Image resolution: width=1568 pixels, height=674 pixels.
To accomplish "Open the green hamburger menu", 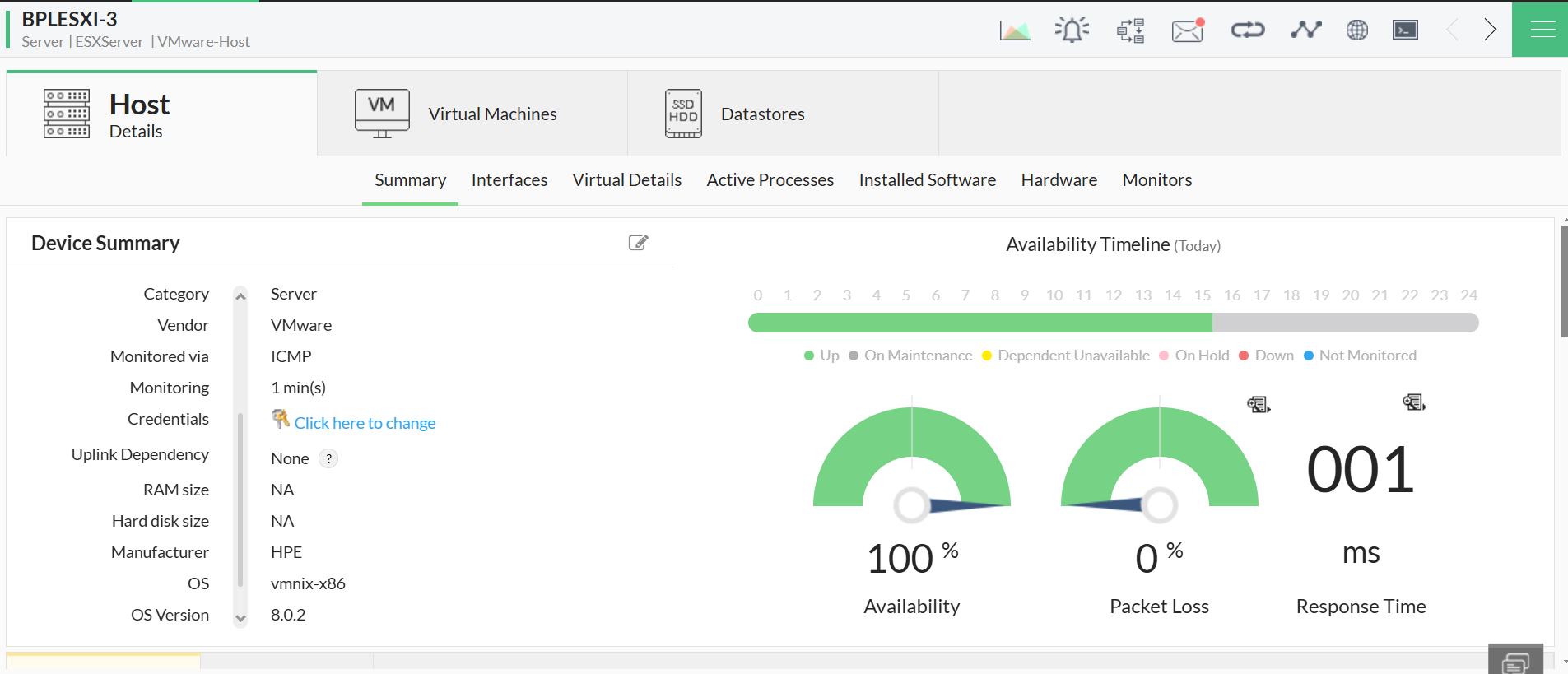I will point(1540,30).
